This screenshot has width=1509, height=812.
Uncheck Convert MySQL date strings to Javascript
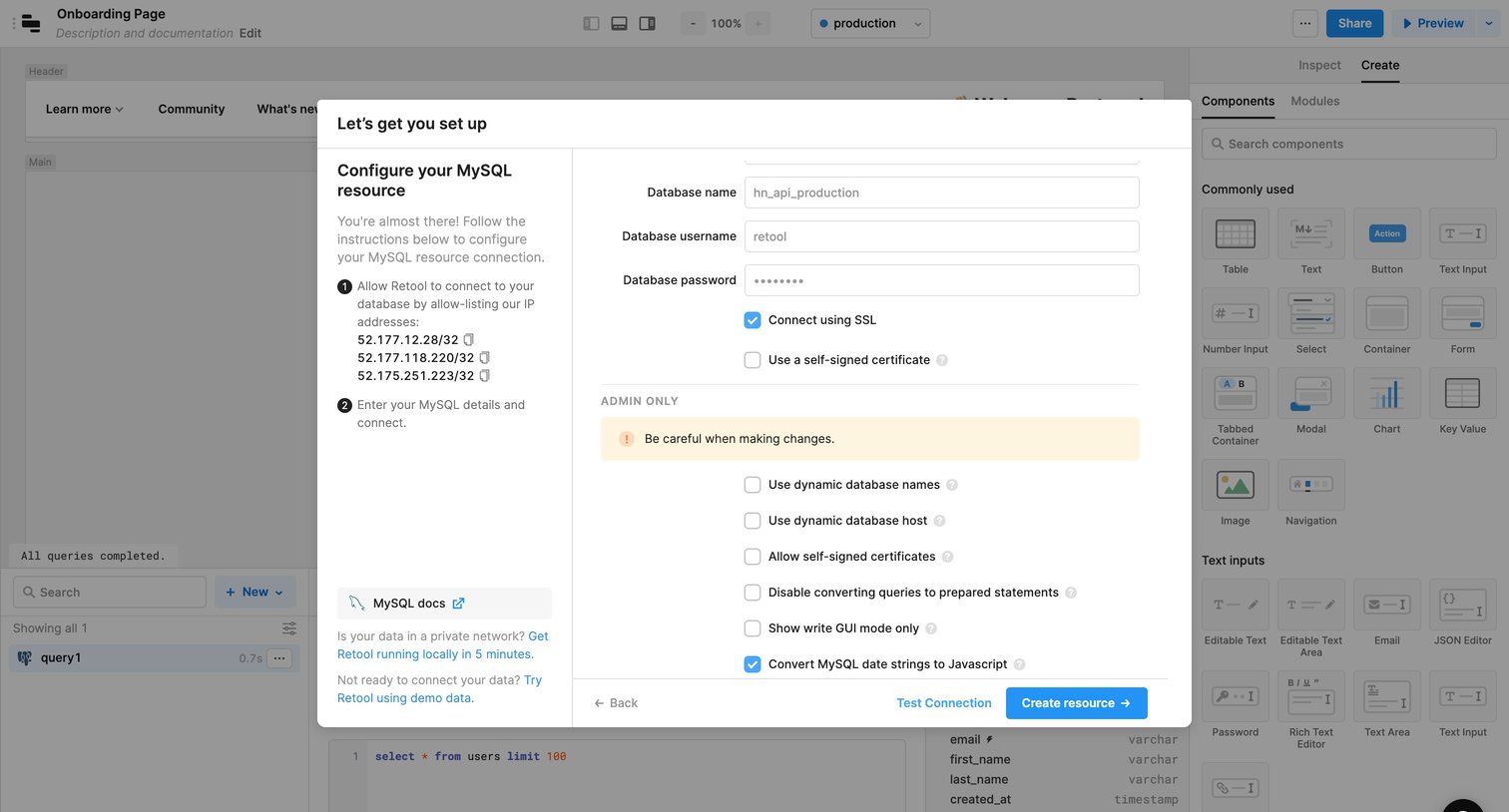click(x=753, y=664)
